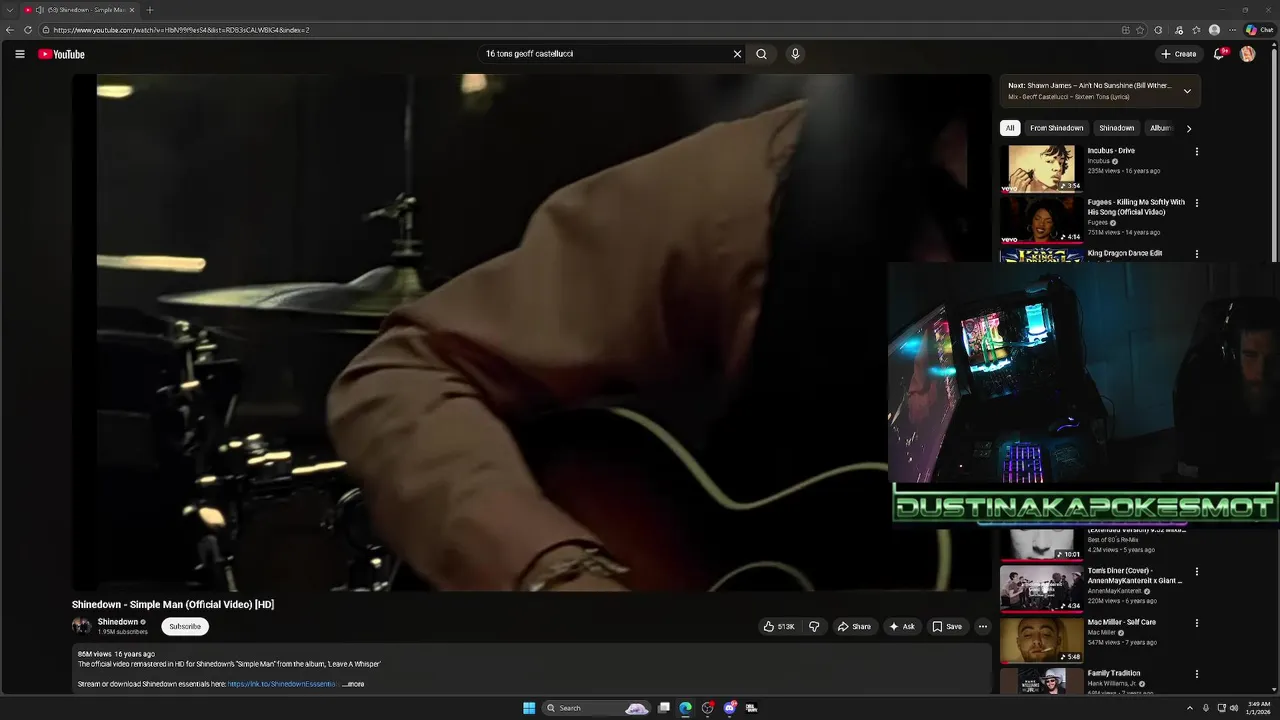
Task: Open Incubus - Drive video thumbnail
Action: tap(1041, 168)
